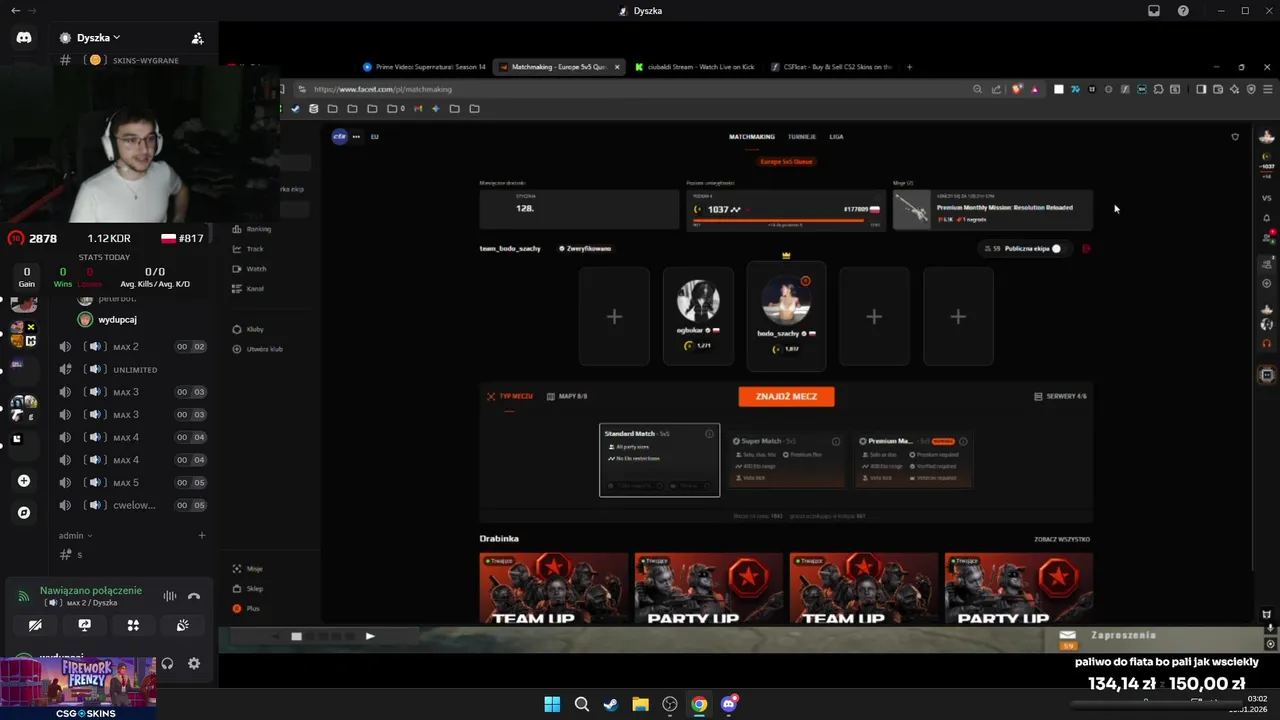Open the MATCHMAKING tab on FACEIT
Image resolution: width=1280 pixels, height=720 pixels.
pyautogui.click(x=752, y=137)
